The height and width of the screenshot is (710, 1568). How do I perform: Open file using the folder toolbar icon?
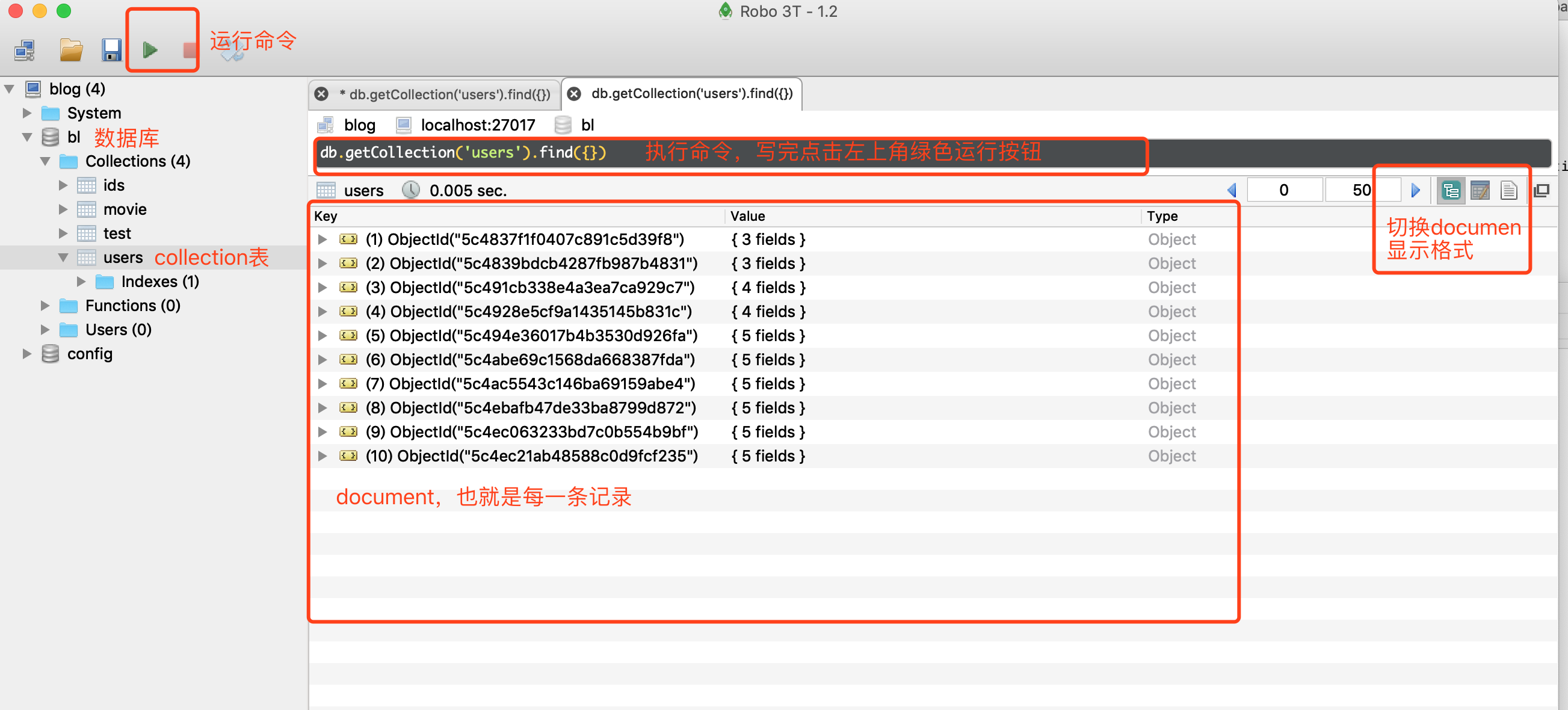tap(71, 51)
